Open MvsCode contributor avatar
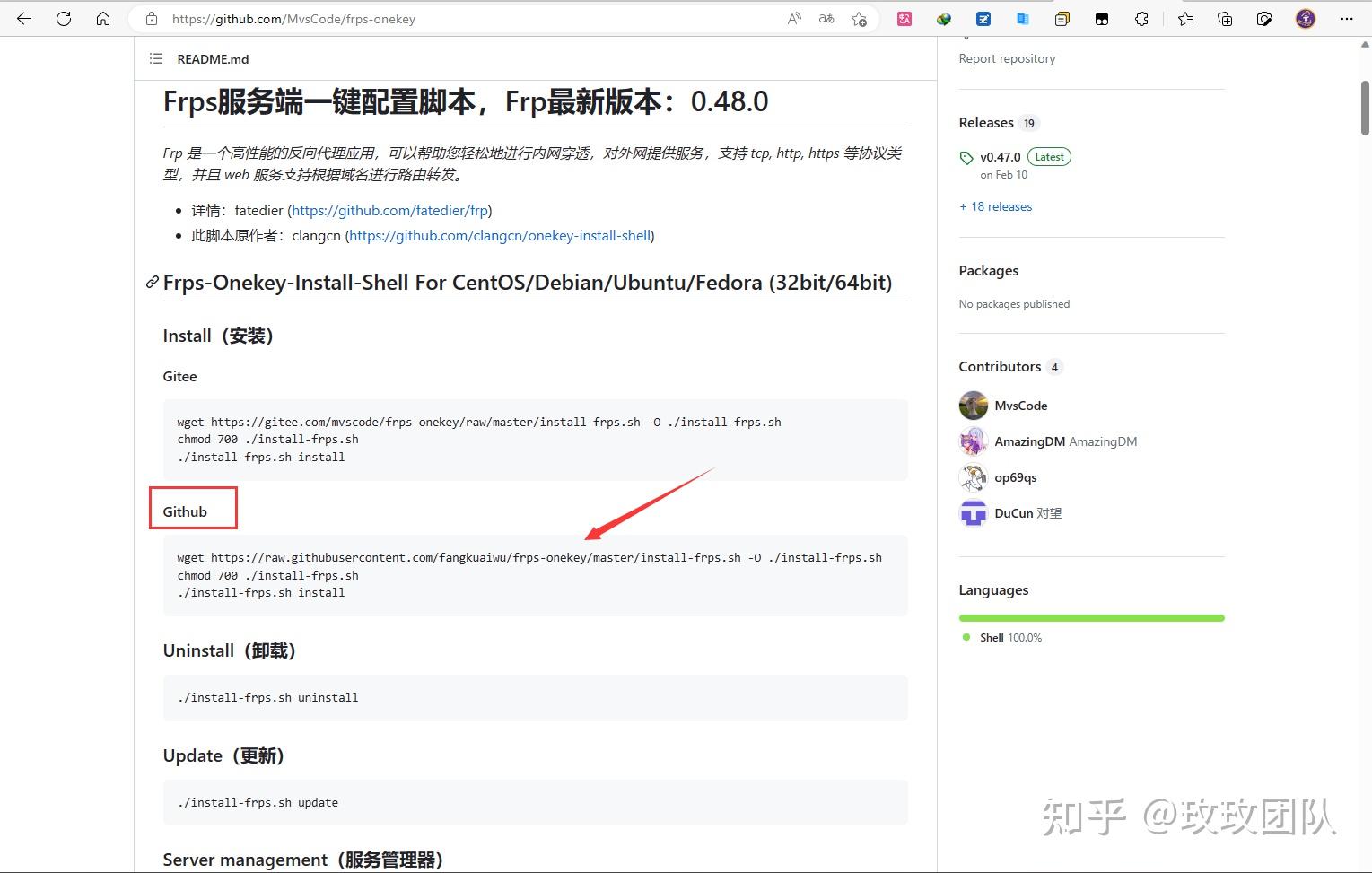This screenshot has width=1372, height=873. pos(973,406)
